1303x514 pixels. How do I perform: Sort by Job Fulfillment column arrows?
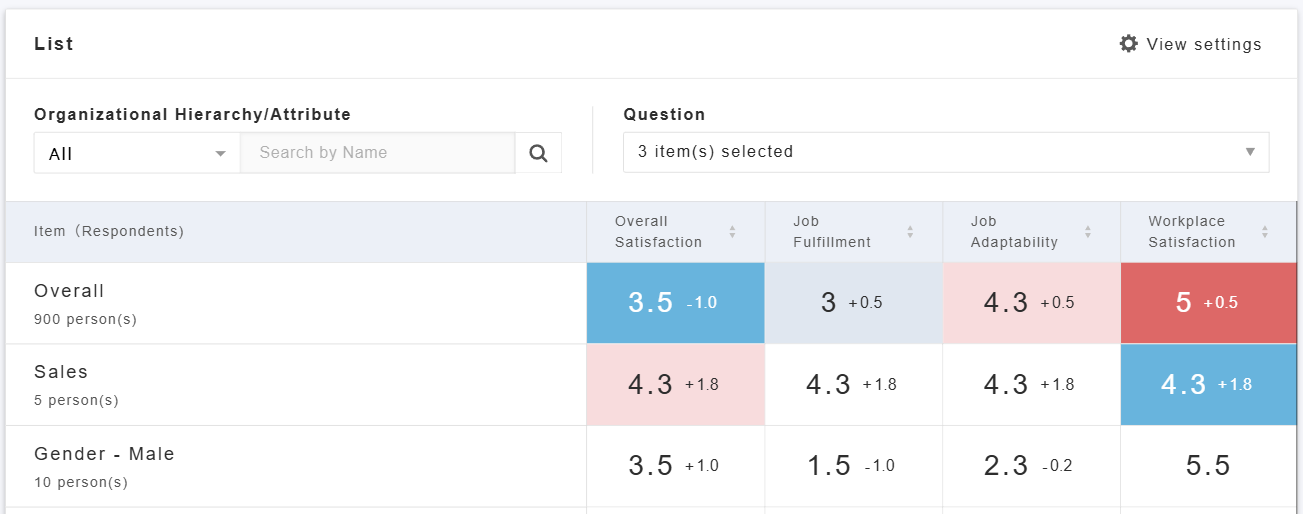coord(910,232)
